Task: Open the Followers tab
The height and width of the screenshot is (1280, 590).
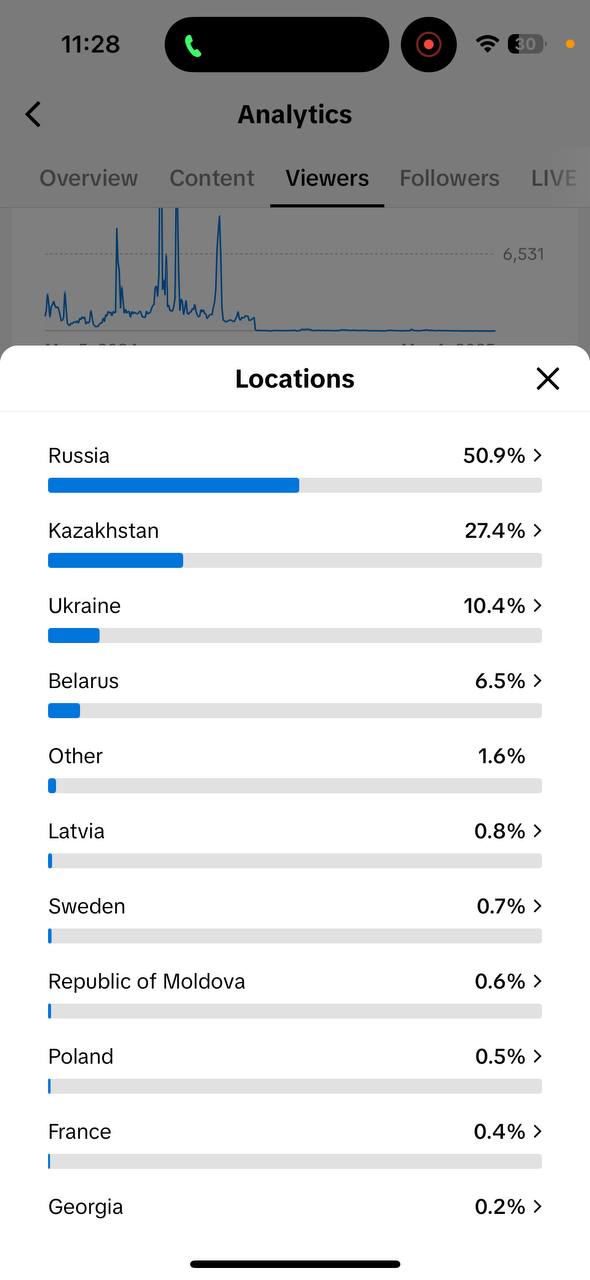Action: pos(449,178)
